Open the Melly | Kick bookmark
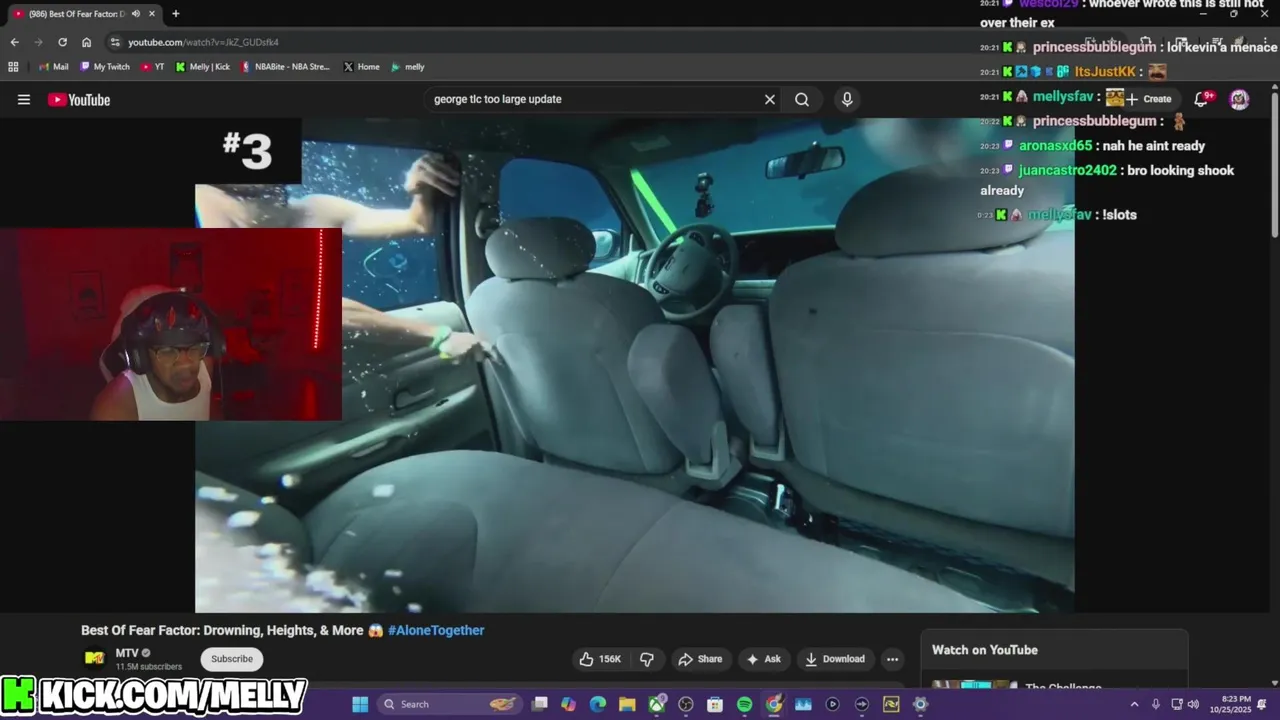Image resolution: width=1280 pixels, height=720 pixels. pyautogui.click(x=203, y=67)
